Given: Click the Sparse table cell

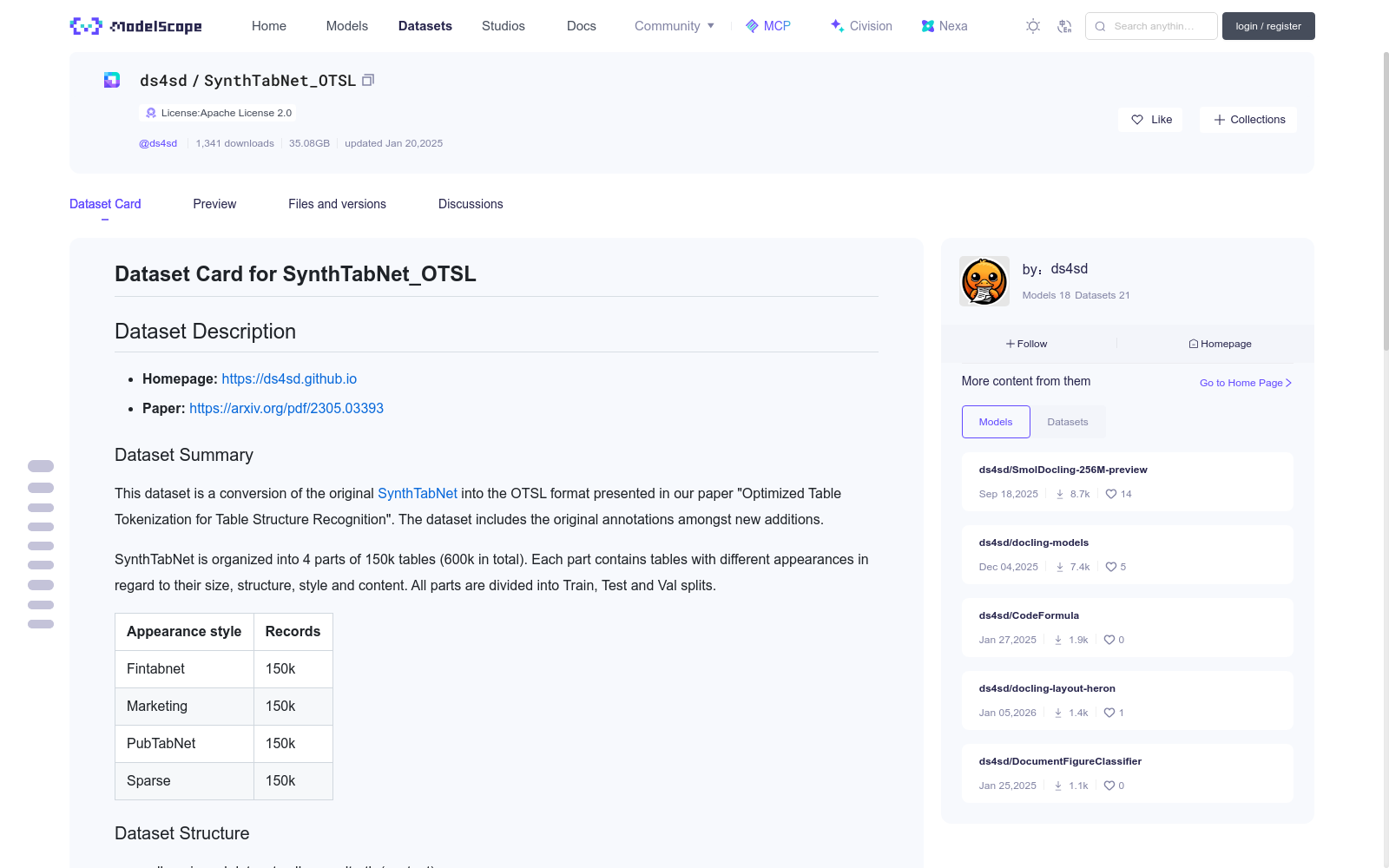Looking at the screenshot, I should click(x=184, y=781).
